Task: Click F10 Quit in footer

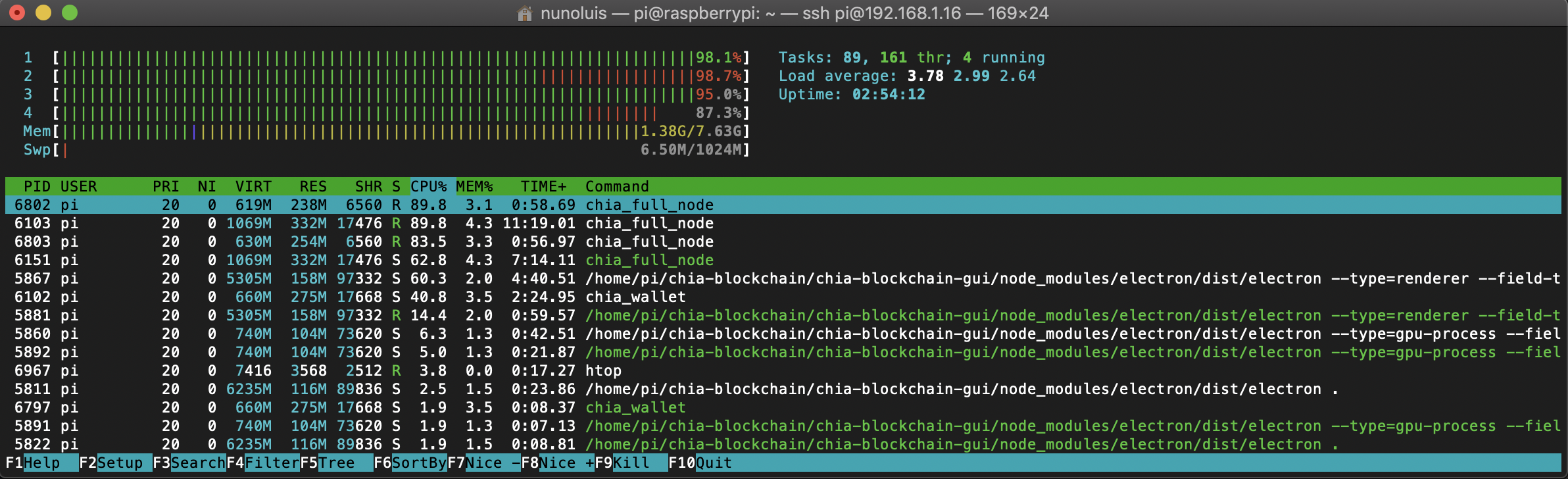Action: pos(700,463)
